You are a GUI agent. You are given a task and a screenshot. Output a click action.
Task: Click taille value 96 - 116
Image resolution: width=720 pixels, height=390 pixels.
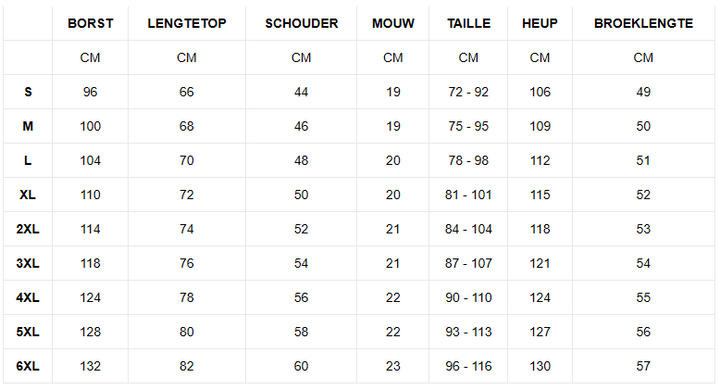tap(468, 366)
